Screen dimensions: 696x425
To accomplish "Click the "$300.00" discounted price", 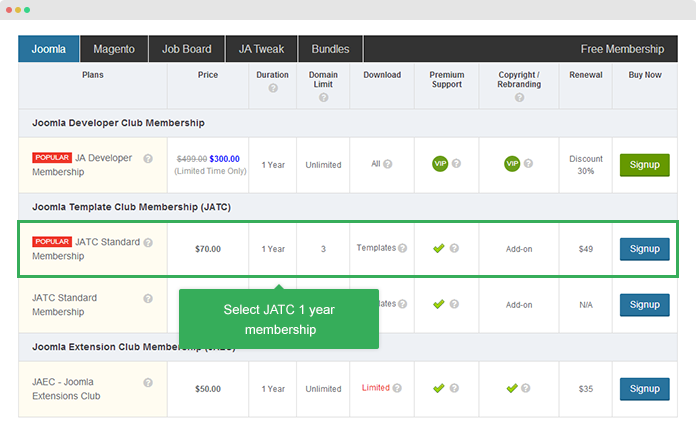I will 225,159.
